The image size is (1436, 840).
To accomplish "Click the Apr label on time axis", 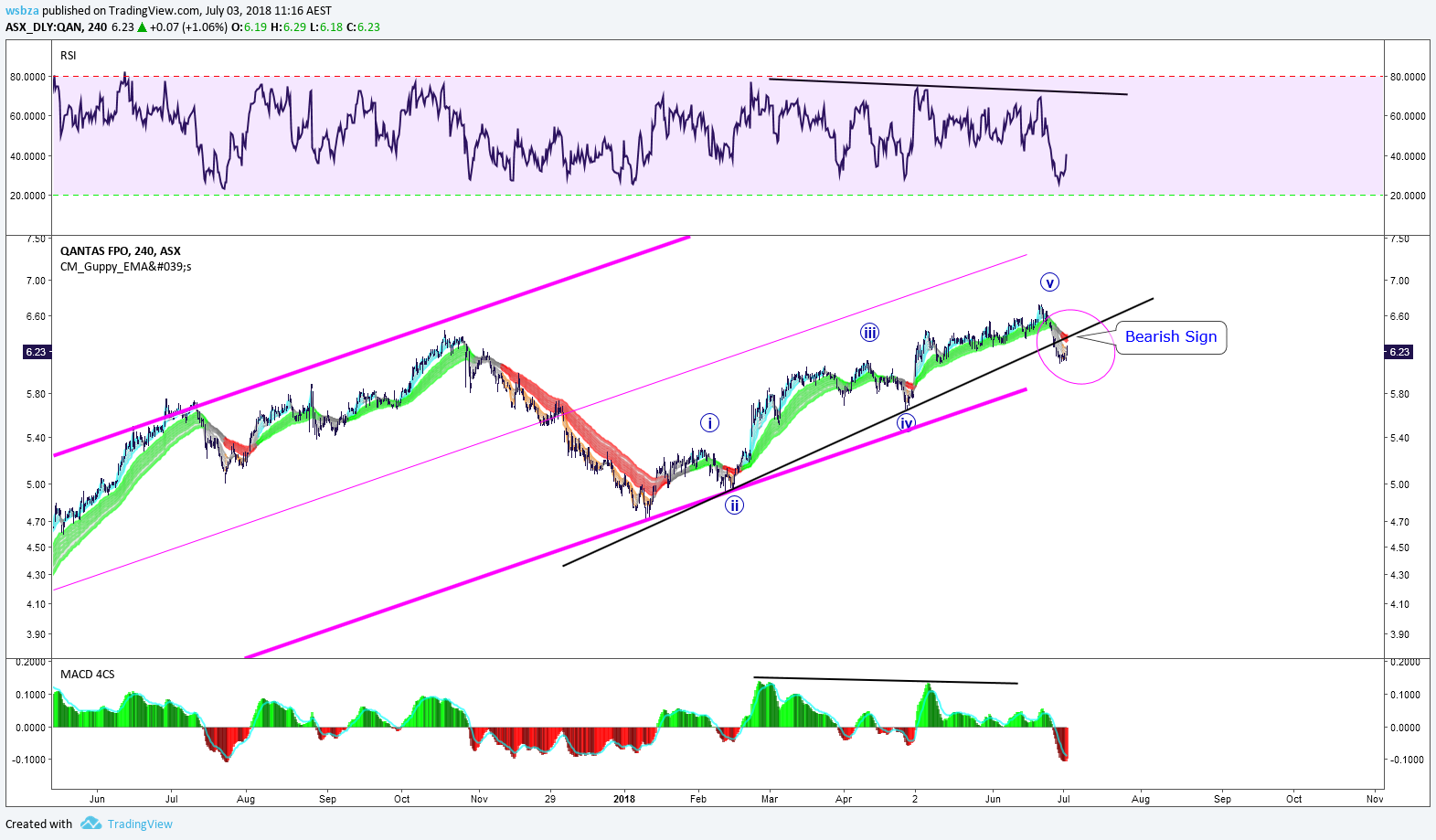I will point(844,799).
